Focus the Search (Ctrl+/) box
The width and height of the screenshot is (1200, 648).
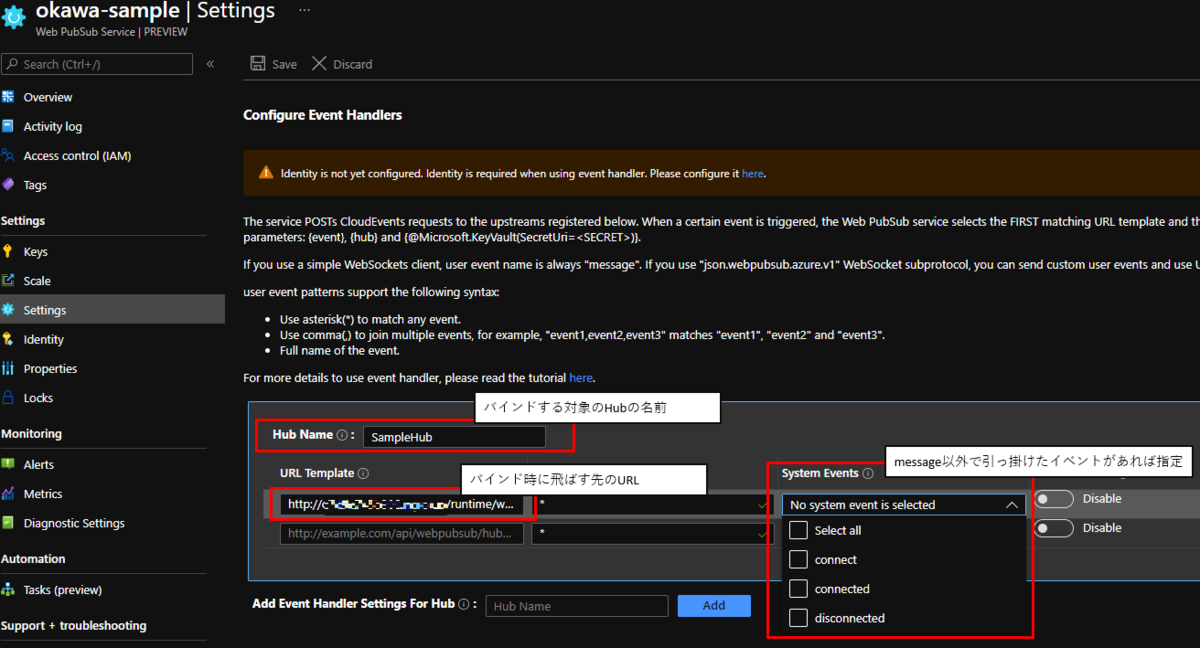pos(97,64)
